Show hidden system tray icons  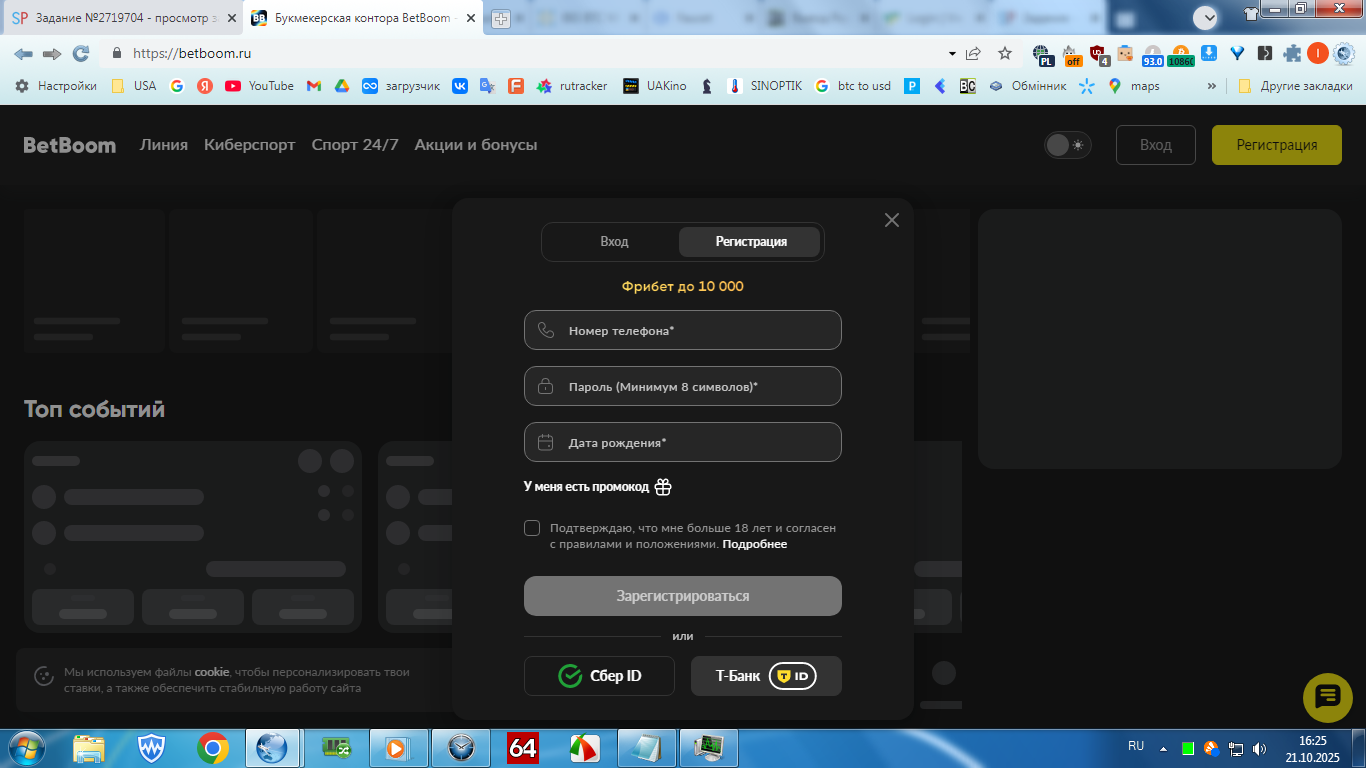[x=1163, y=747]
